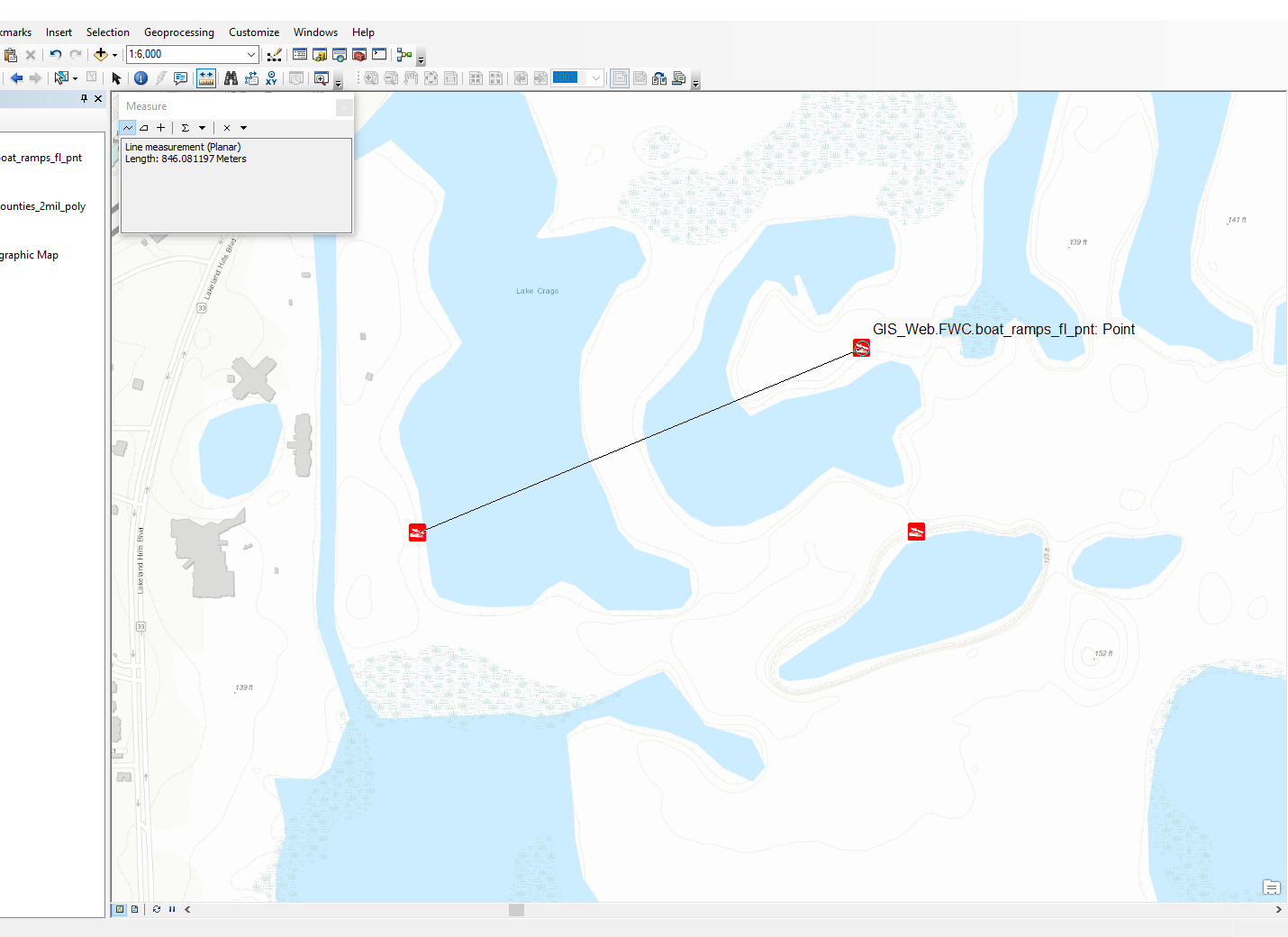1288x937 pixels.
Task: Activate the Measure ruler tool
Action: click(x=206, y=78)
